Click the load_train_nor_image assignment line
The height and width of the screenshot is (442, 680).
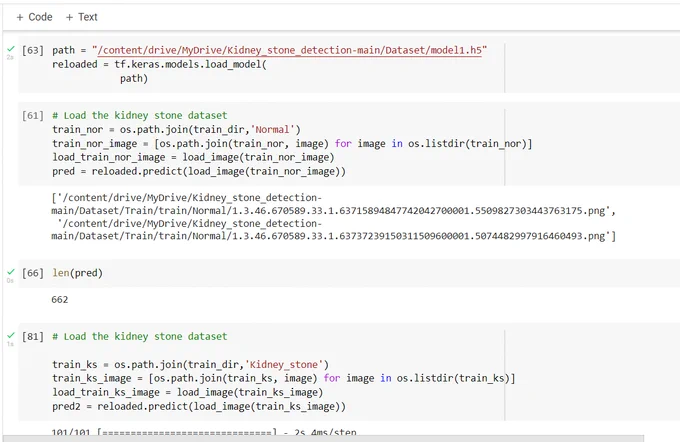pyautogui.click(x=193, y=157)
